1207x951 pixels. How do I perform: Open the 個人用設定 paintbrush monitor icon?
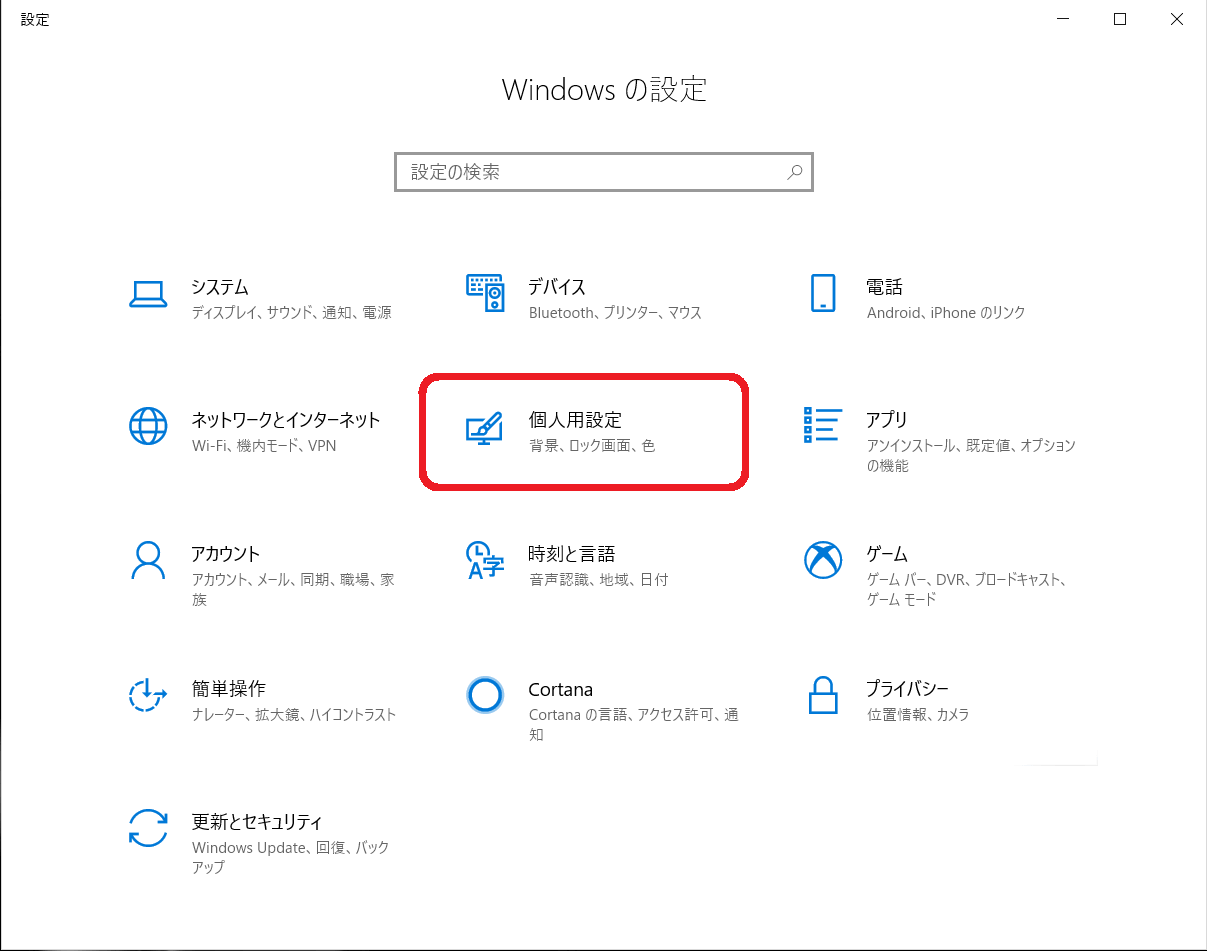(x=485, y=427)
